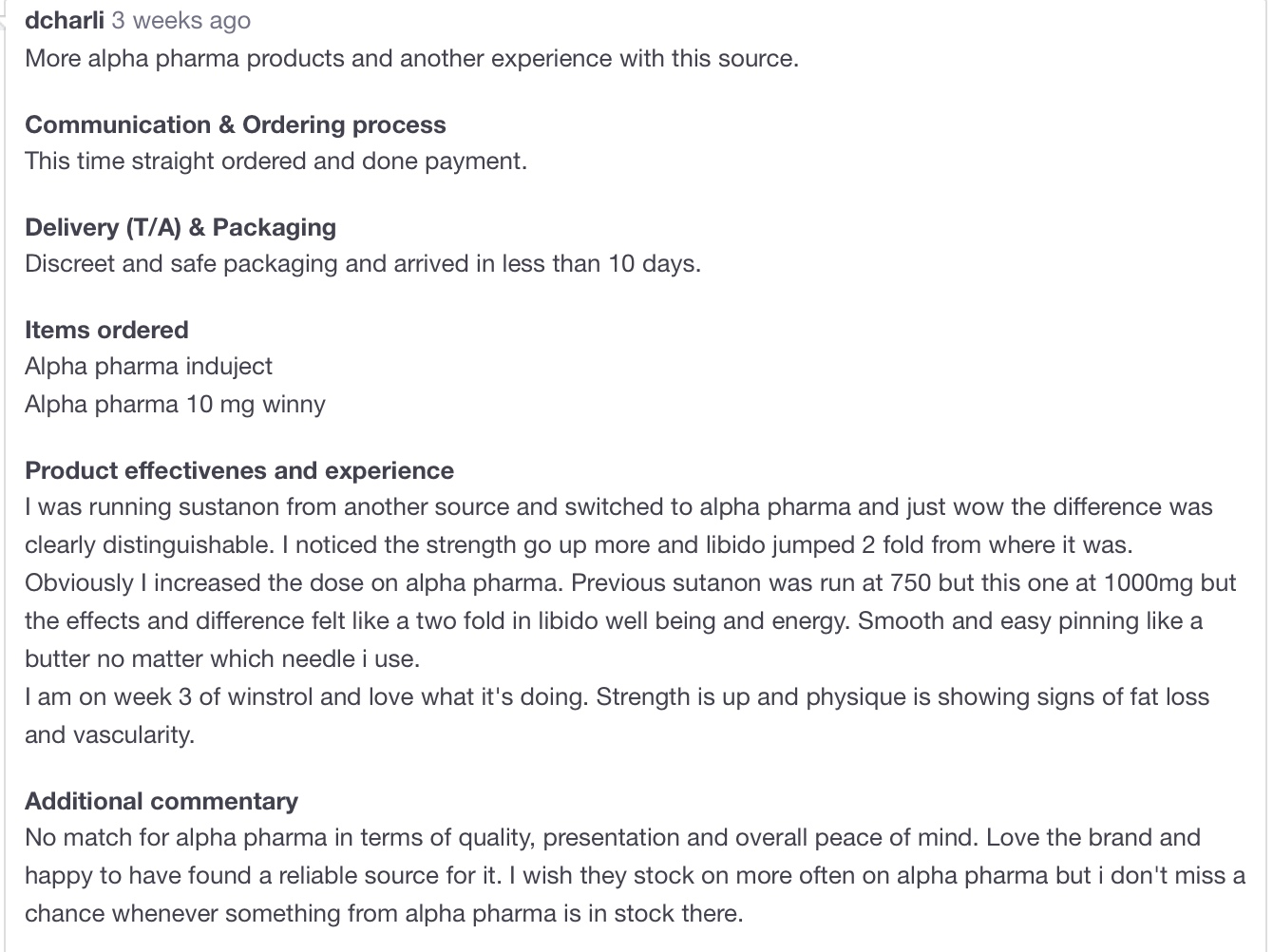Click the line starting "the effects and difference"

coord(614,620)
